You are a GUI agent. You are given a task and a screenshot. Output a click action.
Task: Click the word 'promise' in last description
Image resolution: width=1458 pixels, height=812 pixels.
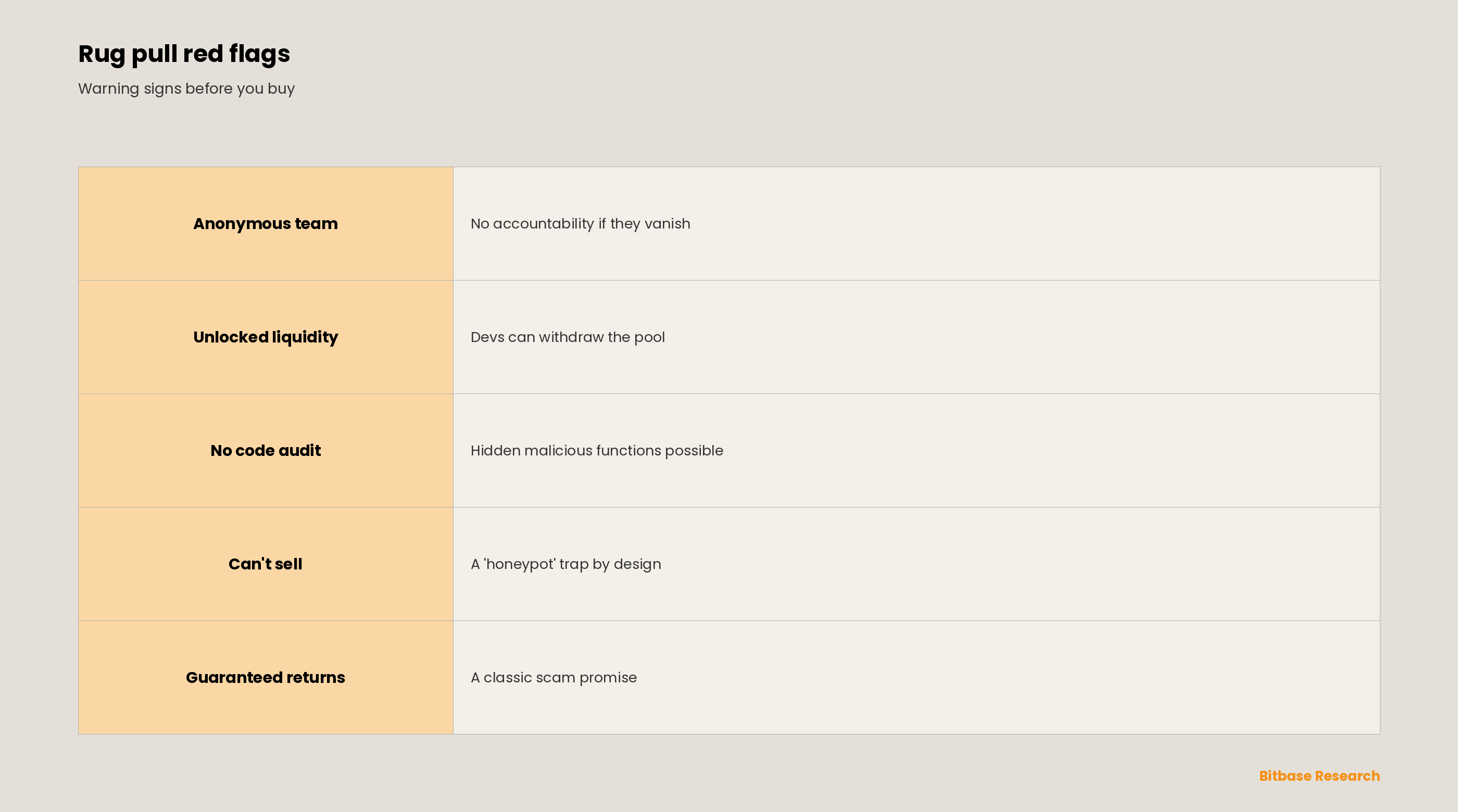coord(608,677)
